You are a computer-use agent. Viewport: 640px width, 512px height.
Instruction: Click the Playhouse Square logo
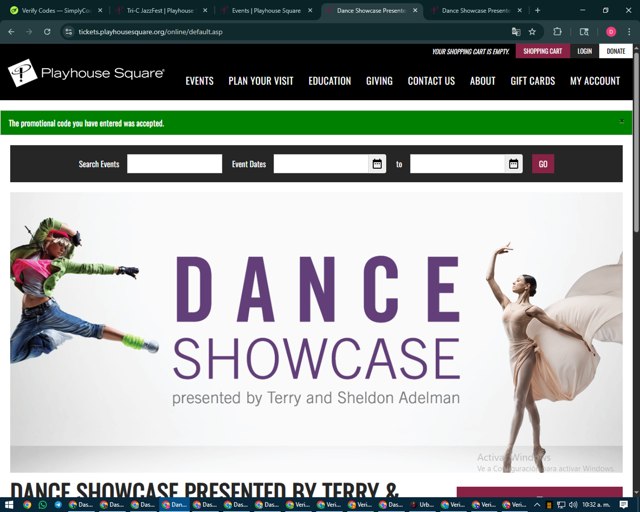click(86, 73)
